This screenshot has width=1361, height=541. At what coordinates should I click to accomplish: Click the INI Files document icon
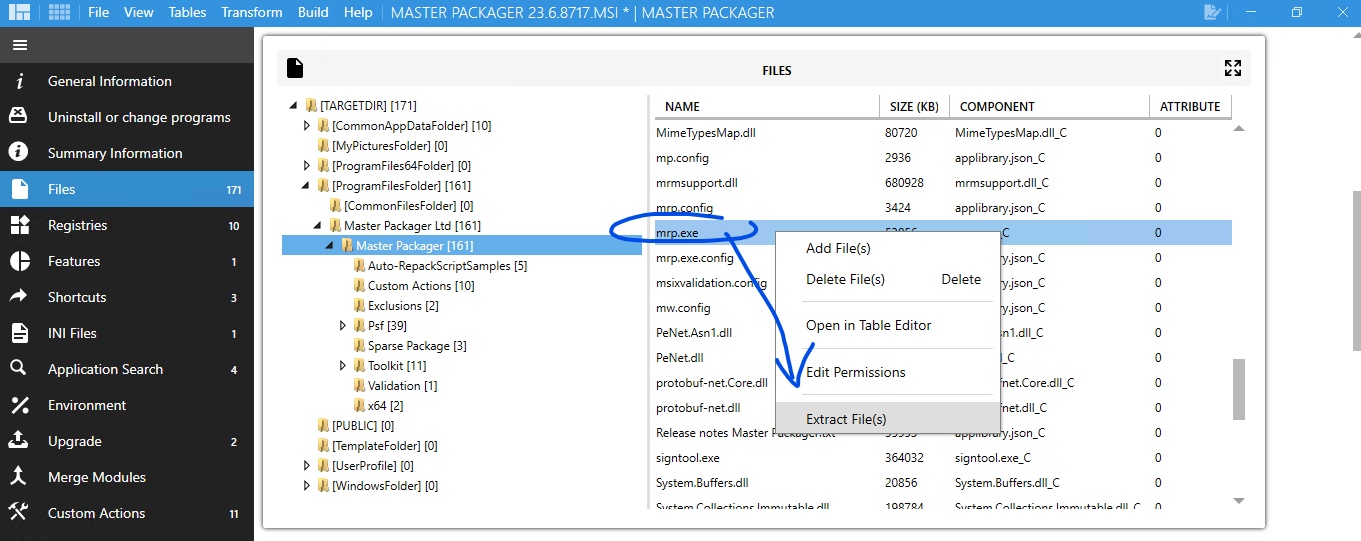click(x=19, y=333)
